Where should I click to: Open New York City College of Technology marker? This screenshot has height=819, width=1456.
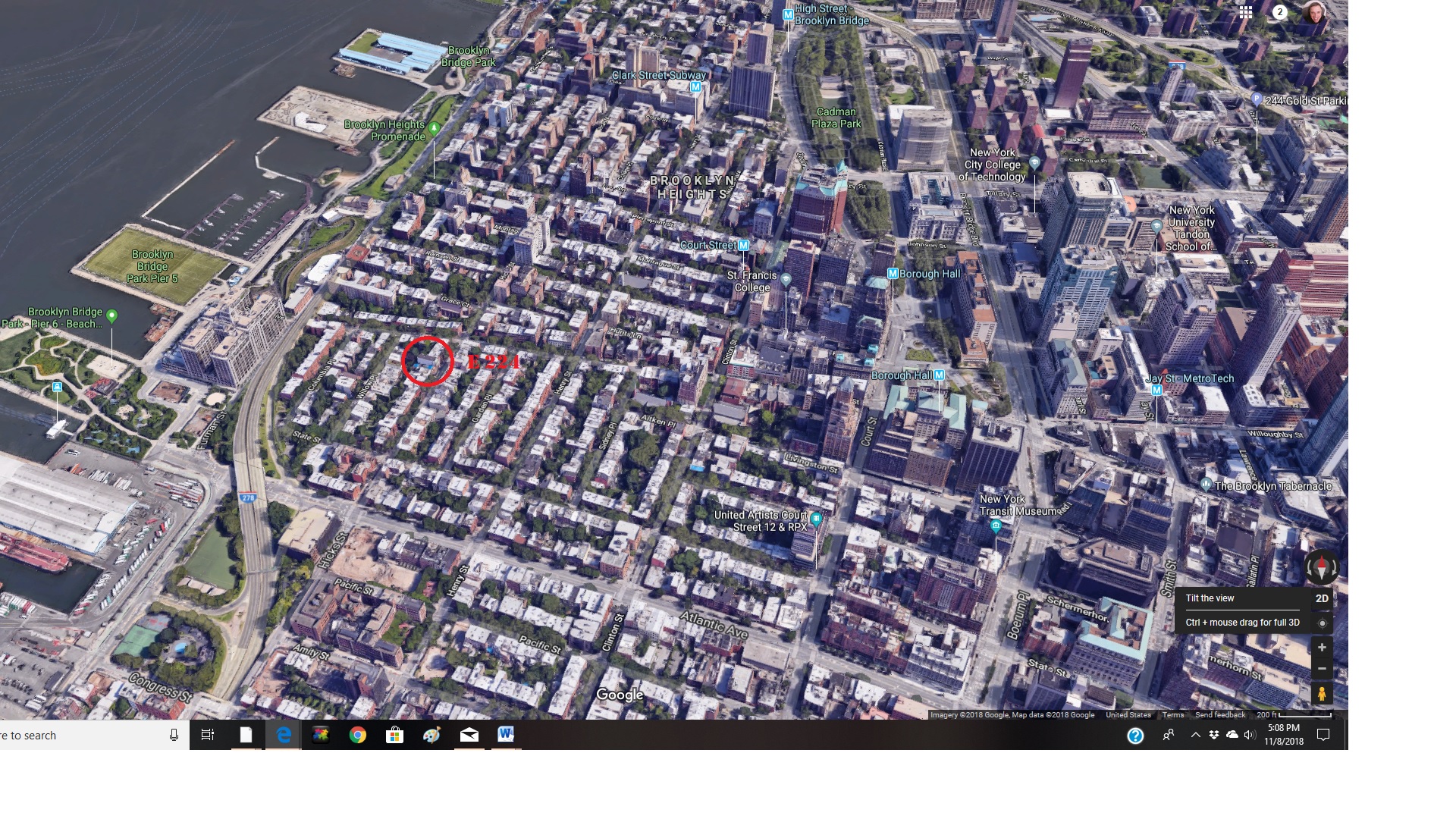tap(1034, 163)
